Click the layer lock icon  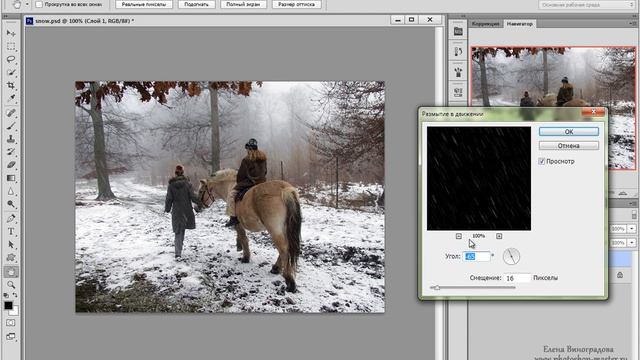[620, 275]
